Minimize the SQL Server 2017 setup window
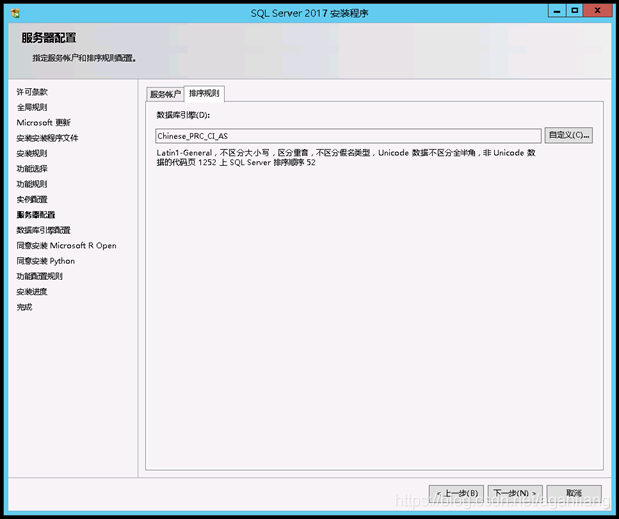 coord(557,11)
